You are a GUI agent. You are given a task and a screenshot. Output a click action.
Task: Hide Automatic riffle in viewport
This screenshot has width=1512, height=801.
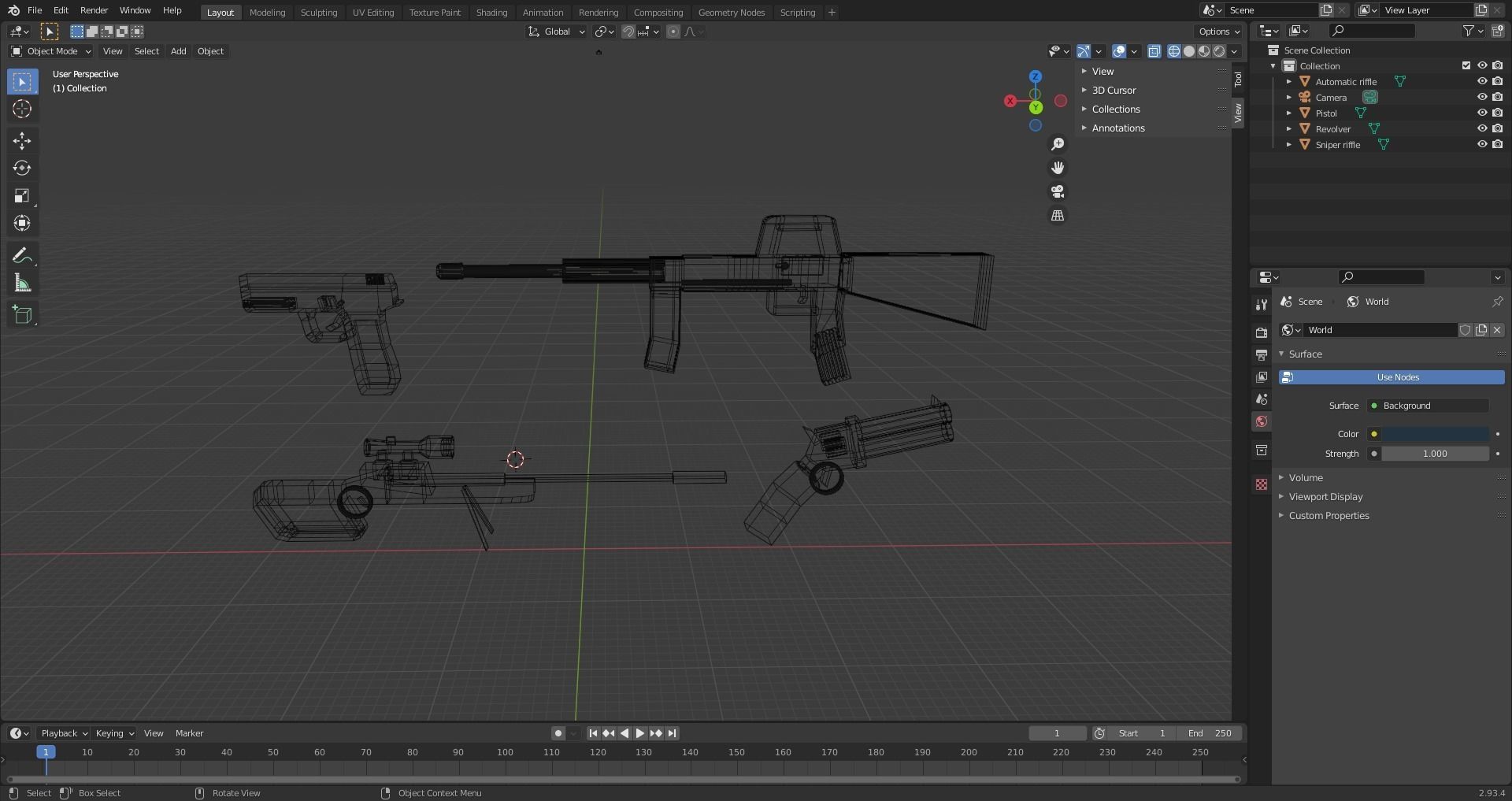(1481, 81)
